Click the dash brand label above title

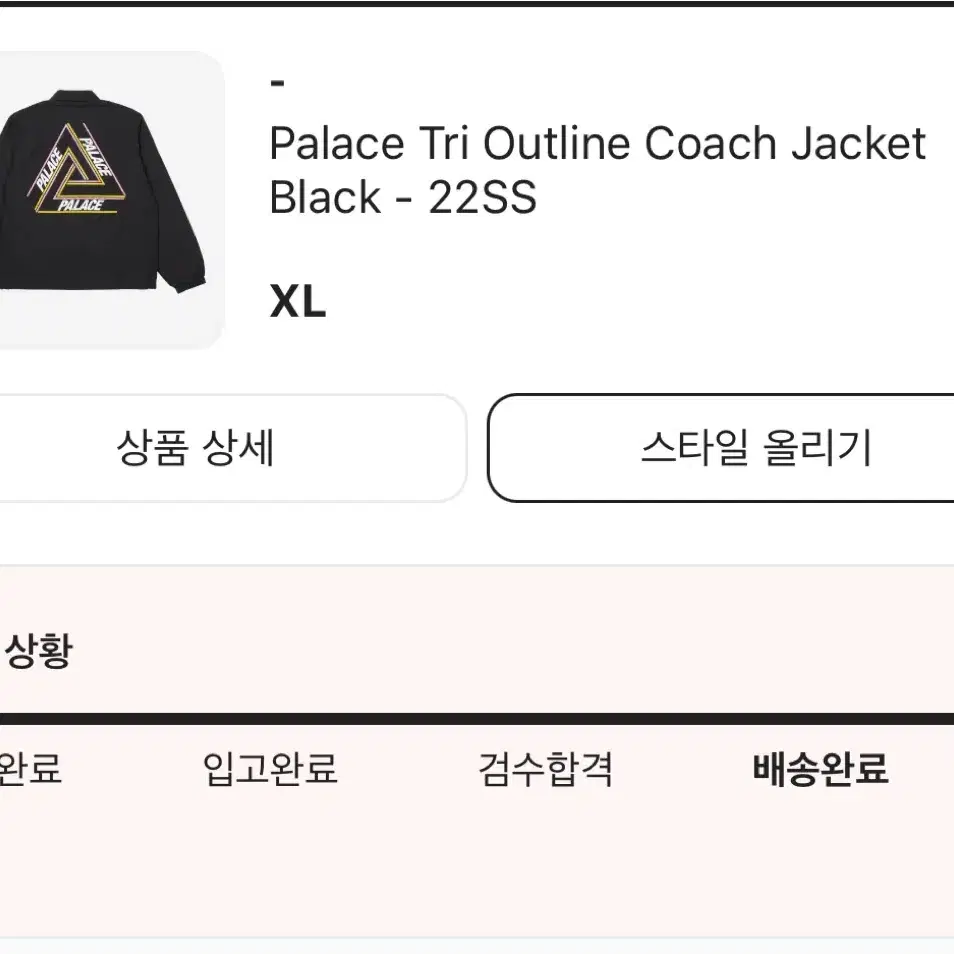(277, 83)
